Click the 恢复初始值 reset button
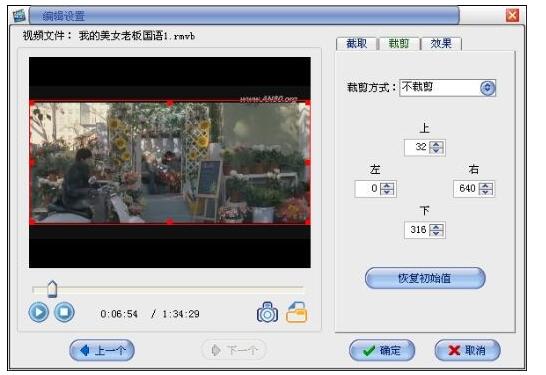546x375 pixels. click(425, 278)
